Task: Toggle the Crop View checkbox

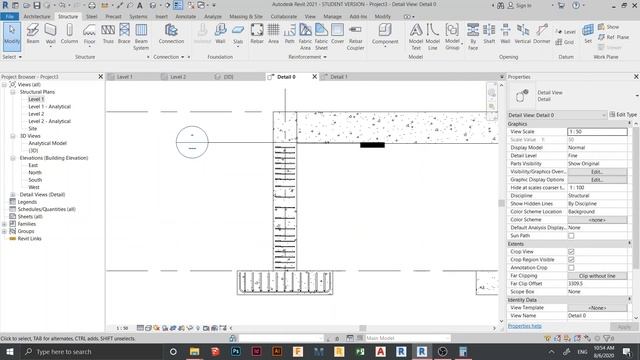Action: point(571,251)
